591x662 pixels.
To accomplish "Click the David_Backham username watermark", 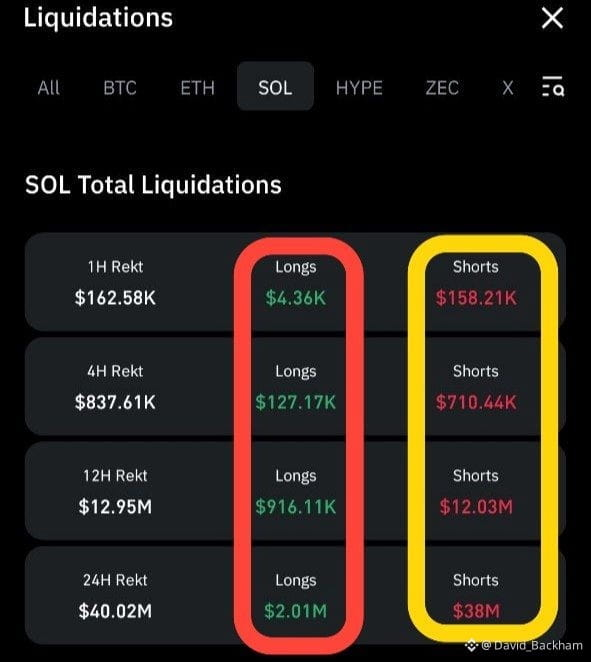I will [x=532, y=645].
